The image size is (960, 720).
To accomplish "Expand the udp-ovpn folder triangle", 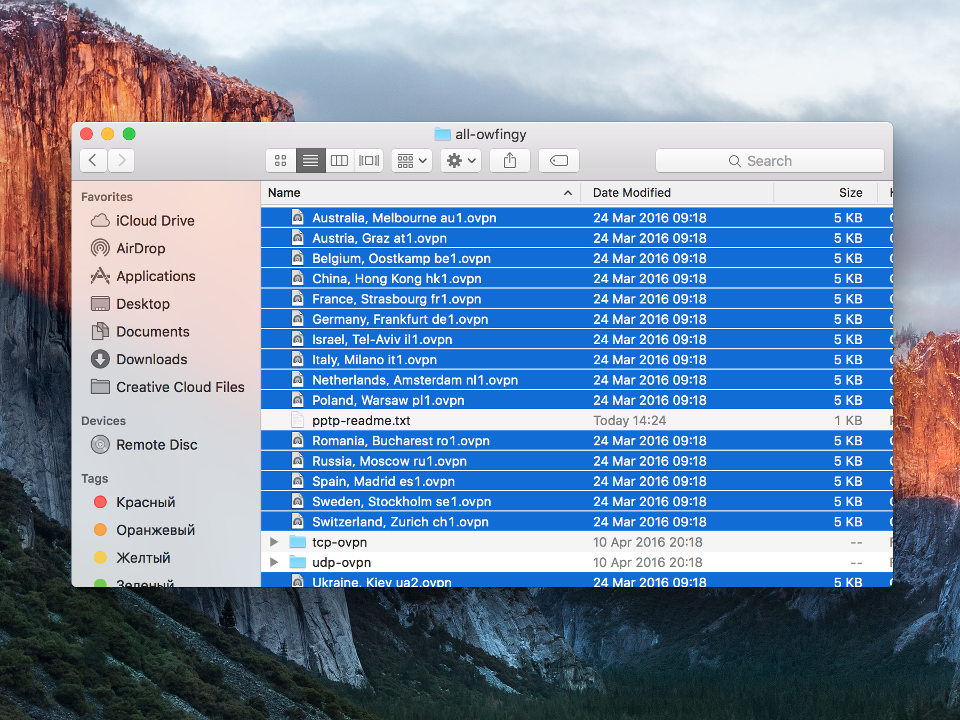I will [274, 562].
